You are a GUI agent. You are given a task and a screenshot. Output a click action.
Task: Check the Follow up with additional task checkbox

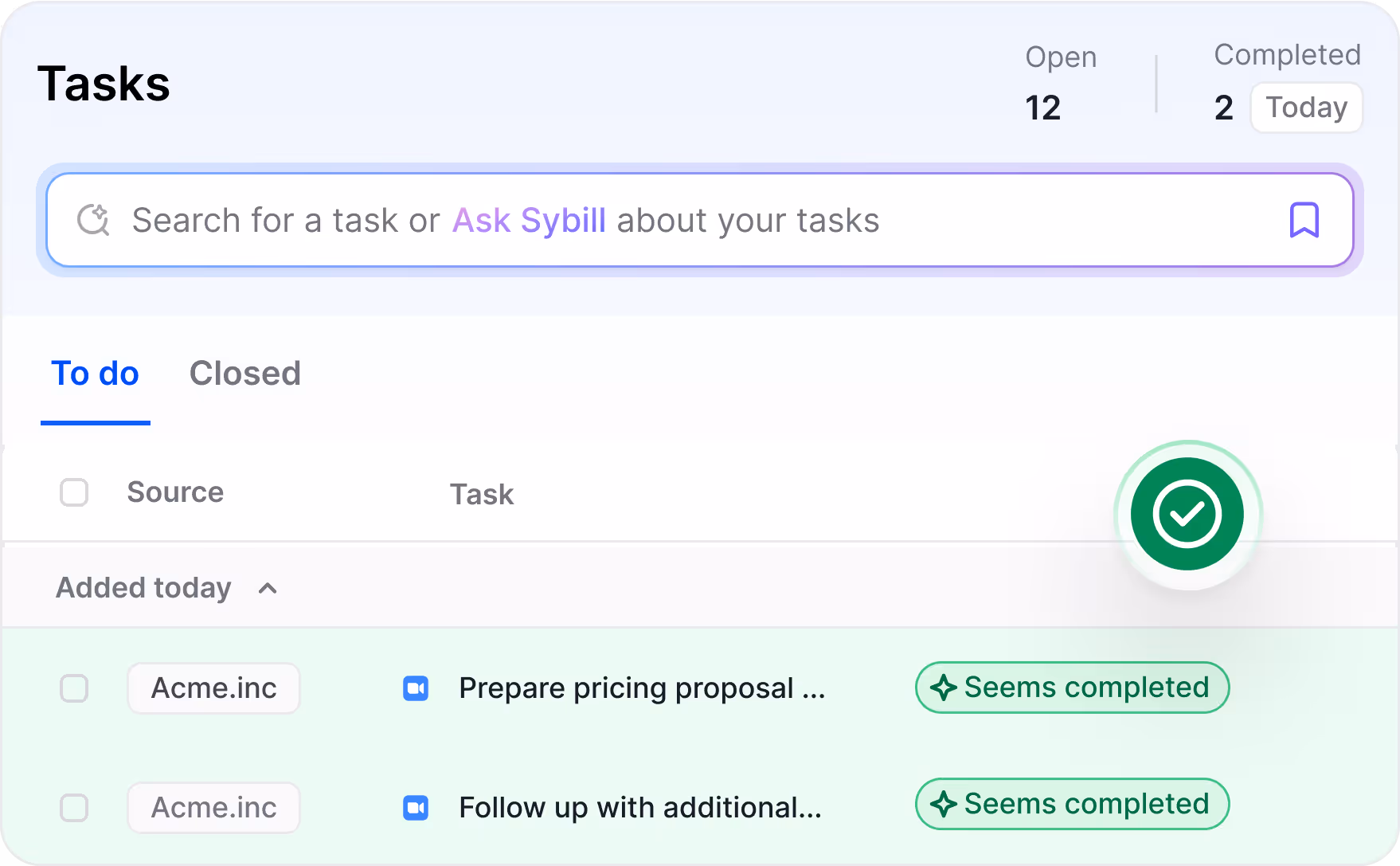point(74,808)
